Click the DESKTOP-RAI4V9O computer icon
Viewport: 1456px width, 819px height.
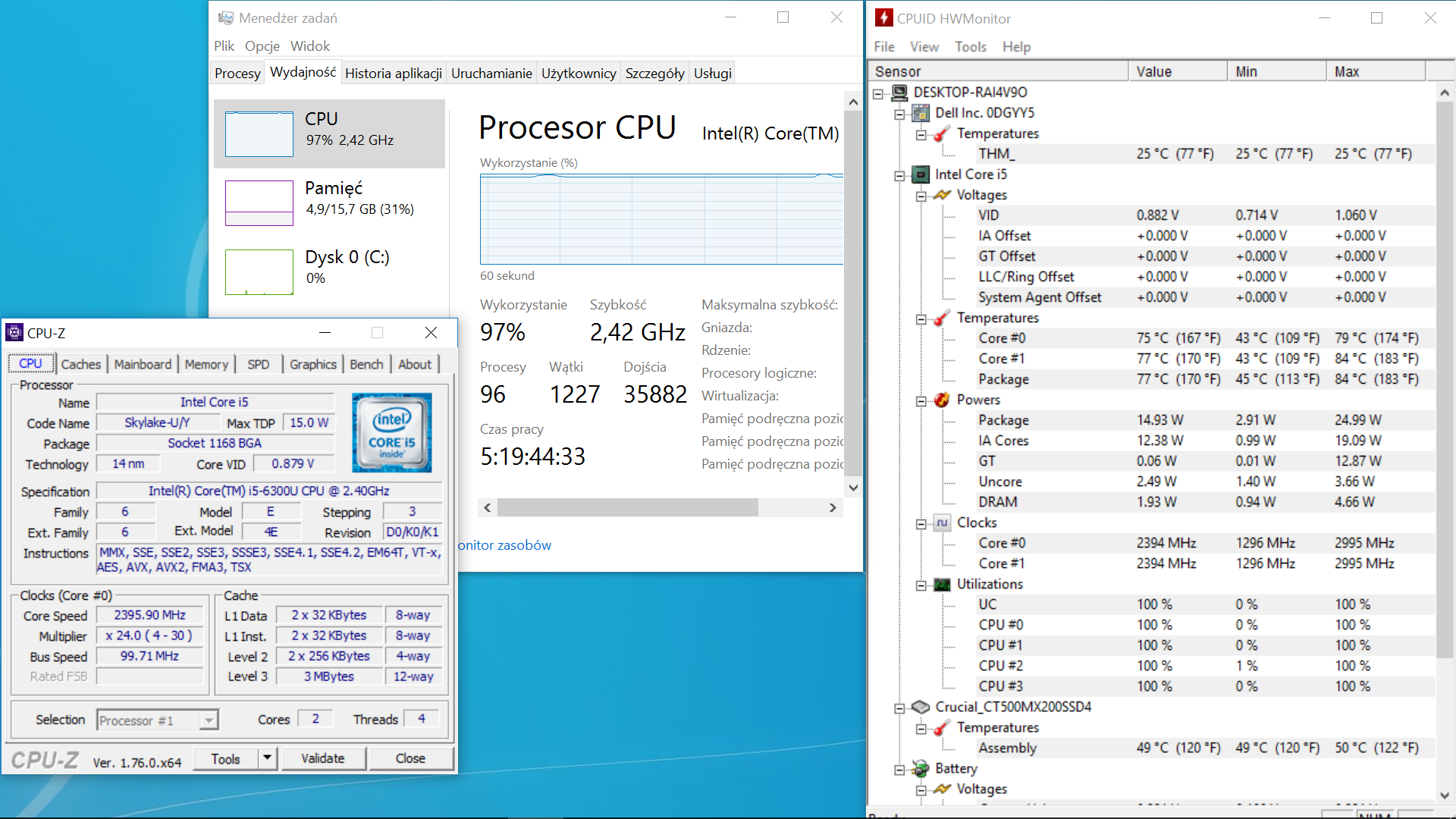pyautogui.click(x=899, y=93)
